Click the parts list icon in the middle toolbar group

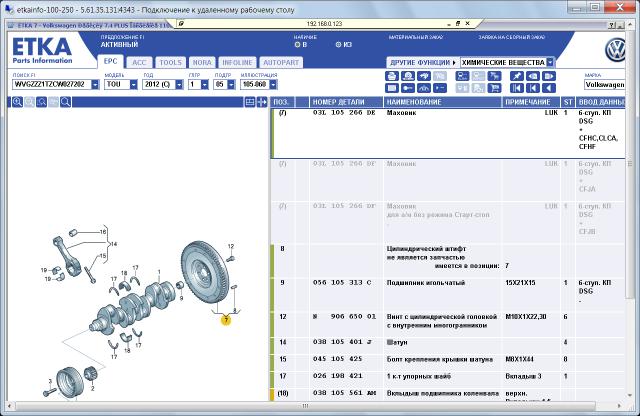point(462,76)
